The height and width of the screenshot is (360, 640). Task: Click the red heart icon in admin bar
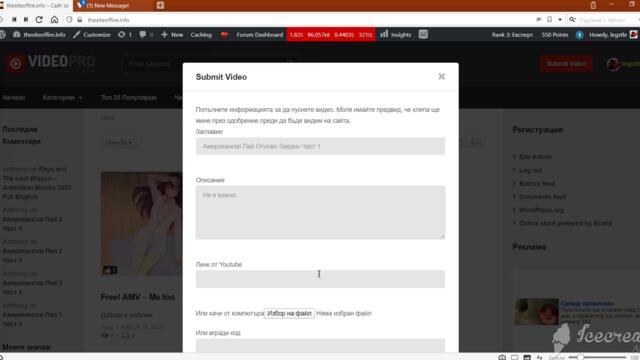(x=224, y=35)
